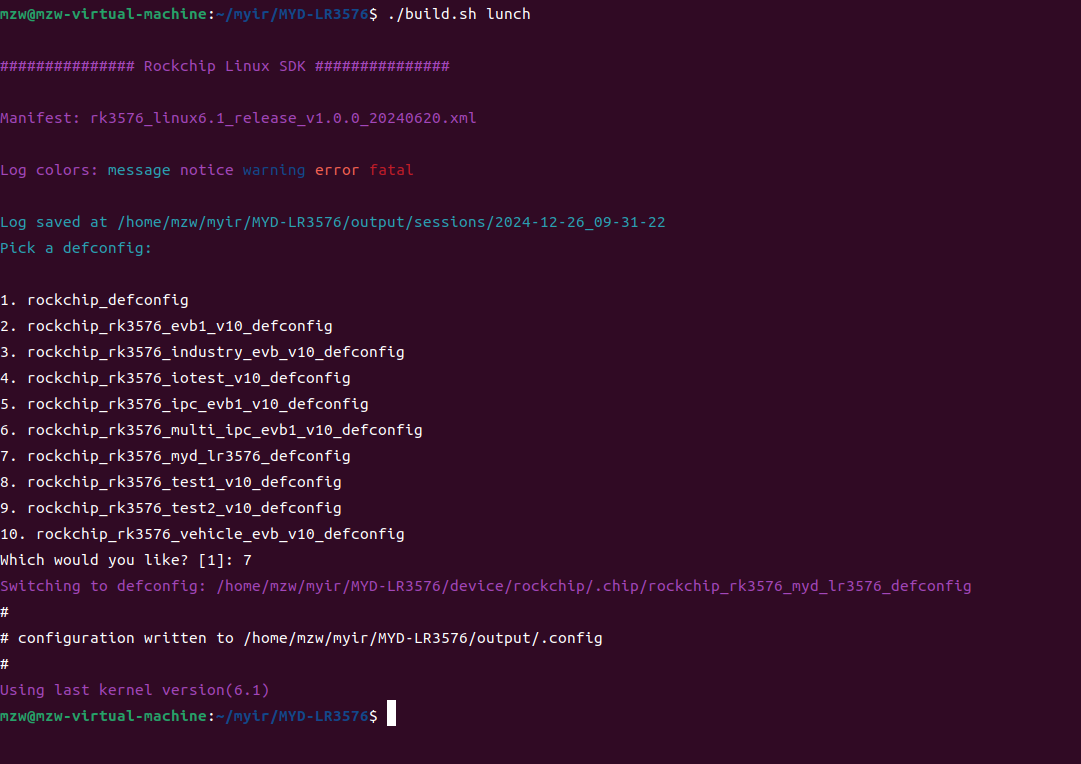Click option 7 myd_lr3576_defconfig entry
The height and width of the screenshot is (764, 1081).
[175, 456]
